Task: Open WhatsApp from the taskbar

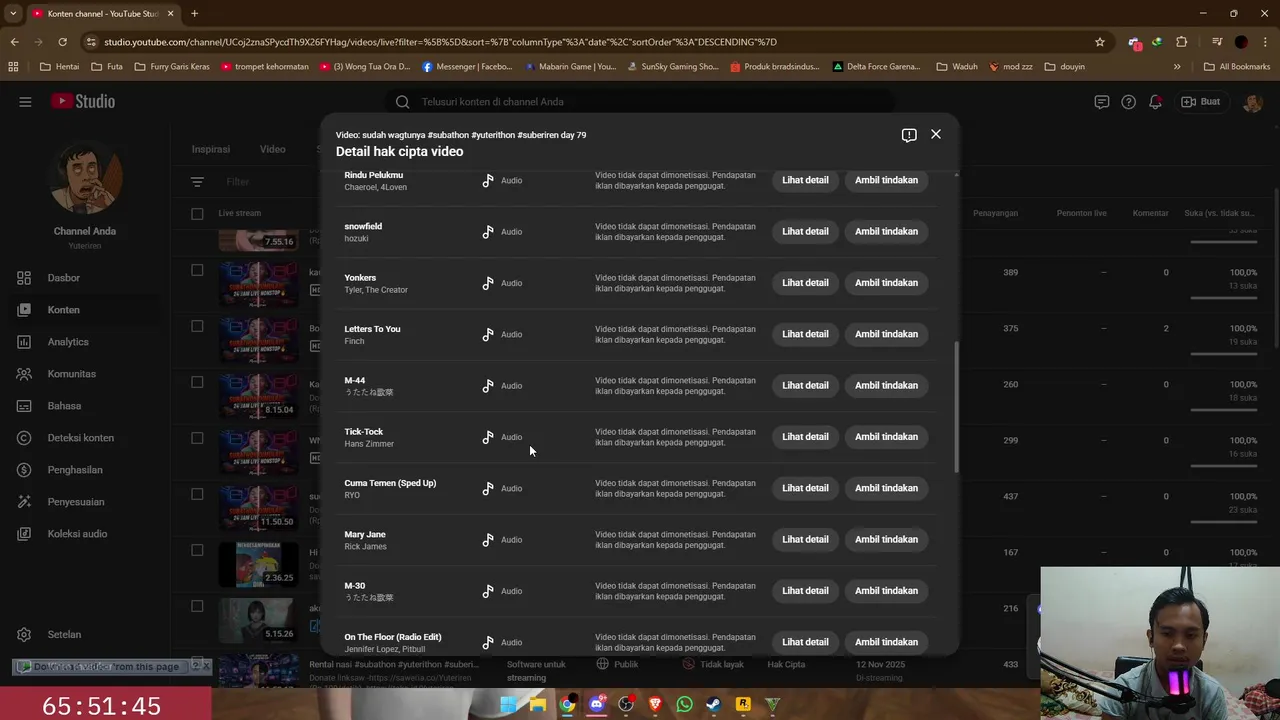Action: click(684, 704)
